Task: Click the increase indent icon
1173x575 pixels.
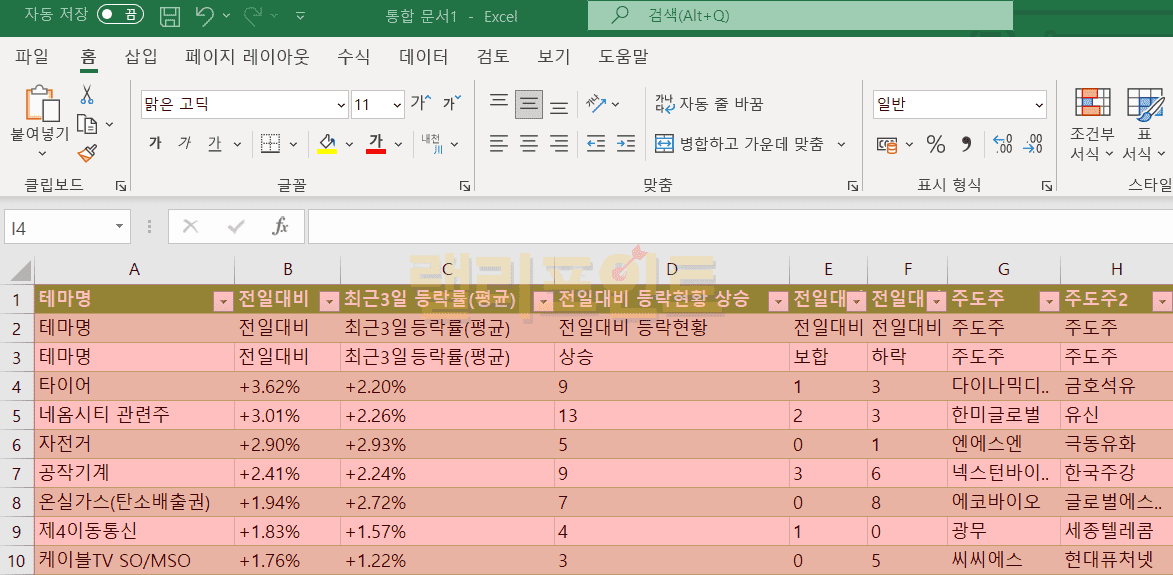Action: pos(626,144)
